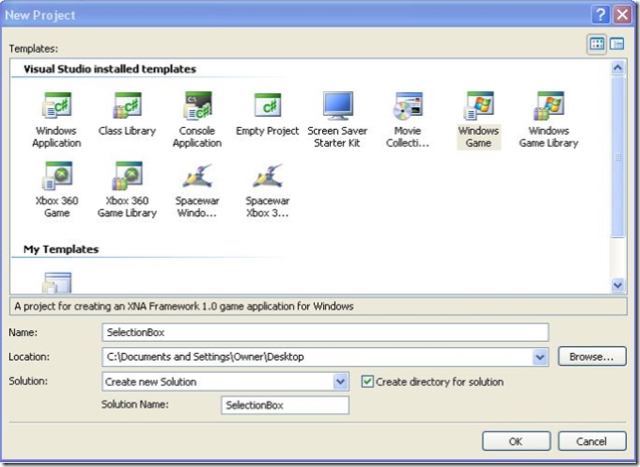Select the Spacewar Windows starter kit
Screen dimensions: 640x467
tap(197, 190)
